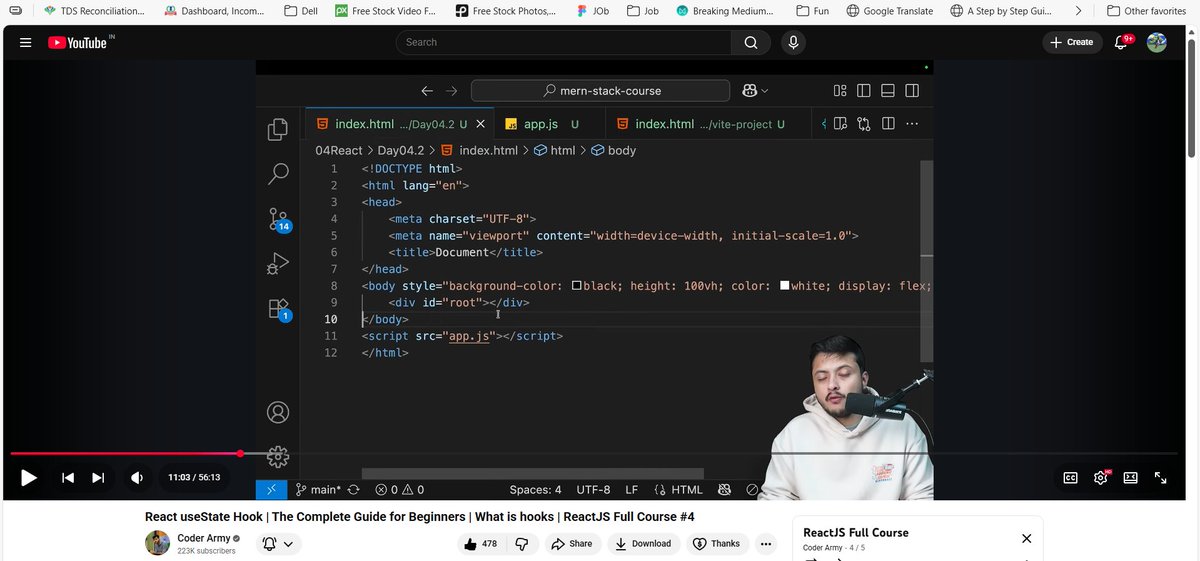Screen dimensions: 1200x561
Task: Open Source Control icon with 14 badge
Action: click(x=278, y=220)
